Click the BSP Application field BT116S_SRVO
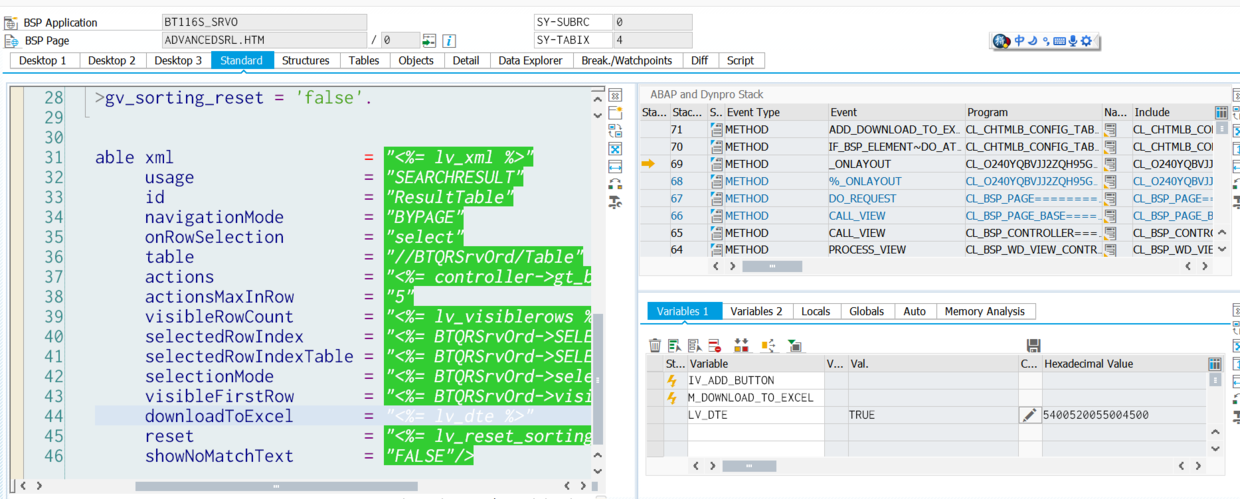The image size is (1240, 499). 263,22
